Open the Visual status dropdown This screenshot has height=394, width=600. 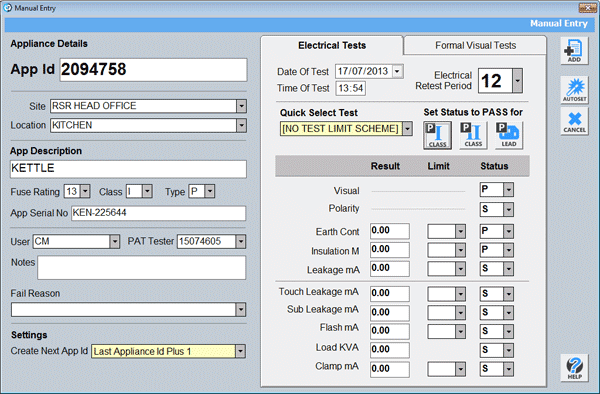click(x=509, y=189)
